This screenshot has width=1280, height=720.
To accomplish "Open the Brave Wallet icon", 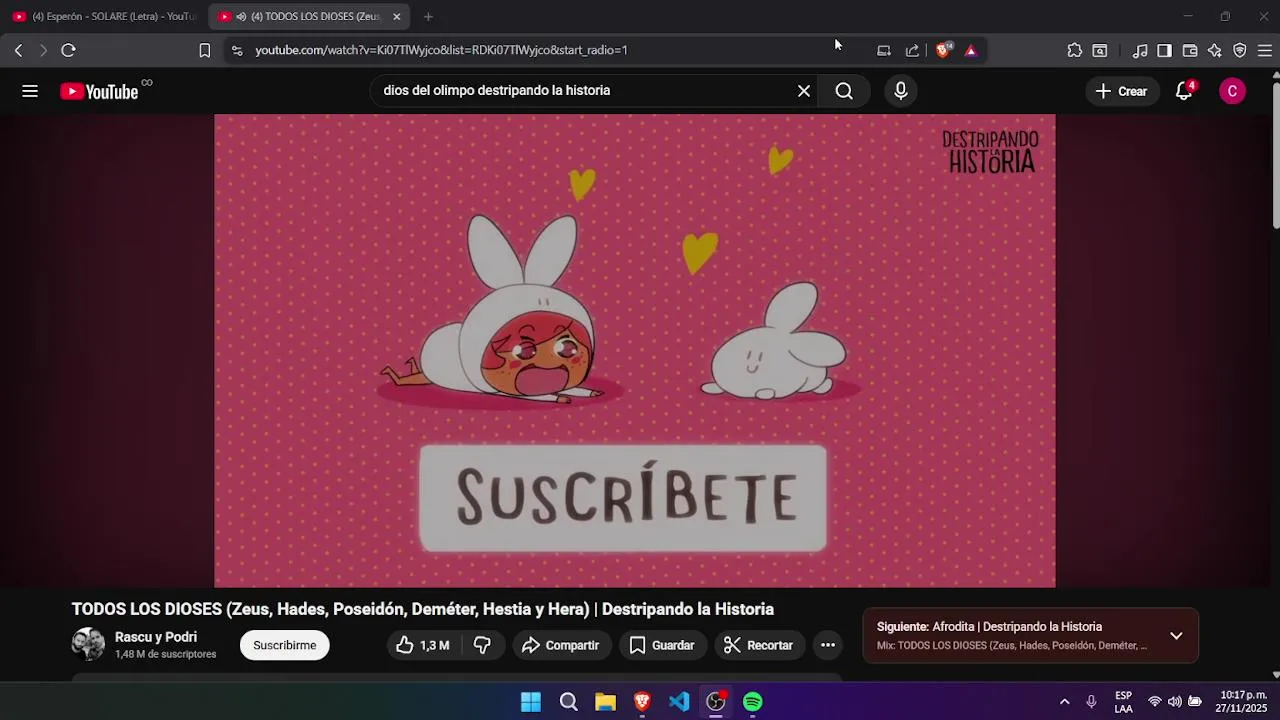I will [1190, 50].
